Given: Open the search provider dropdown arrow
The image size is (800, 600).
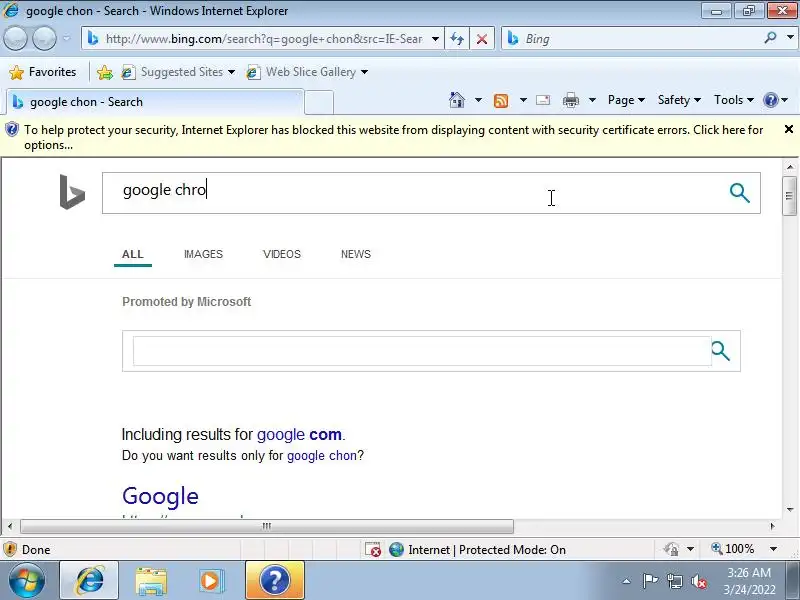Looking at the screenshot, I should click(790, 38).
